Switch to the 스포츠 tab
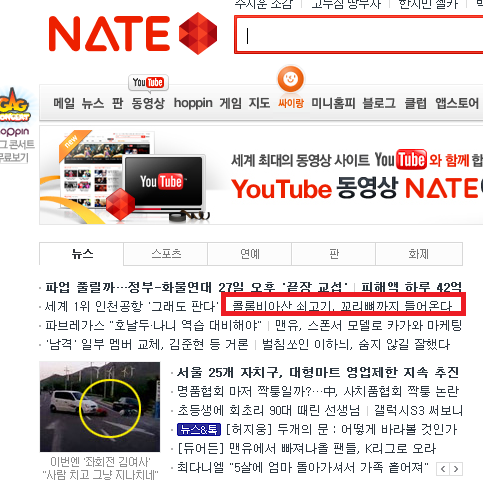Viewport: 483px width, 484px height. coord(166,254)
